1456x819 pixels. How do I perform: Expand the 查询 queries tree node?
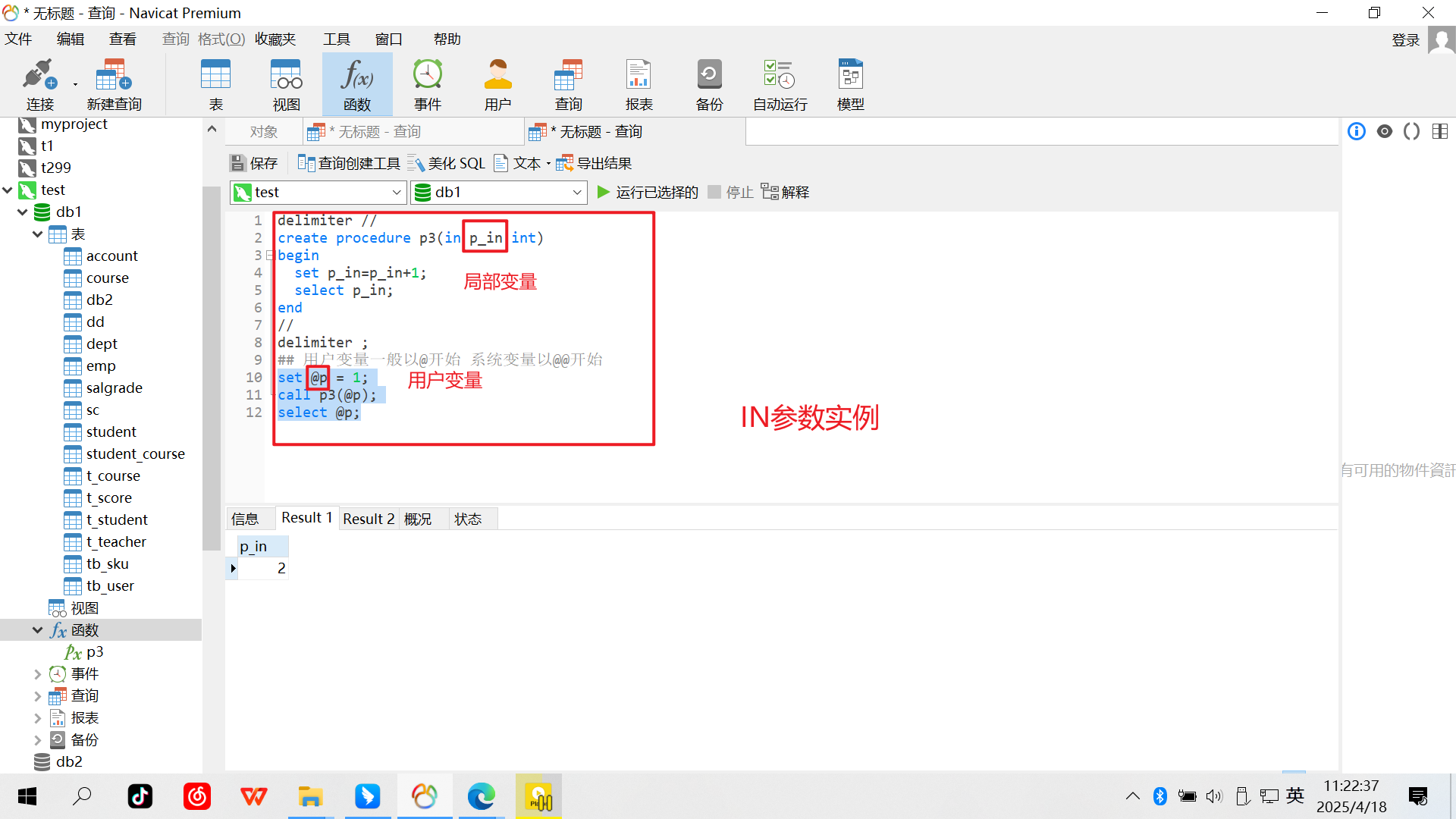tap(38, 696)
